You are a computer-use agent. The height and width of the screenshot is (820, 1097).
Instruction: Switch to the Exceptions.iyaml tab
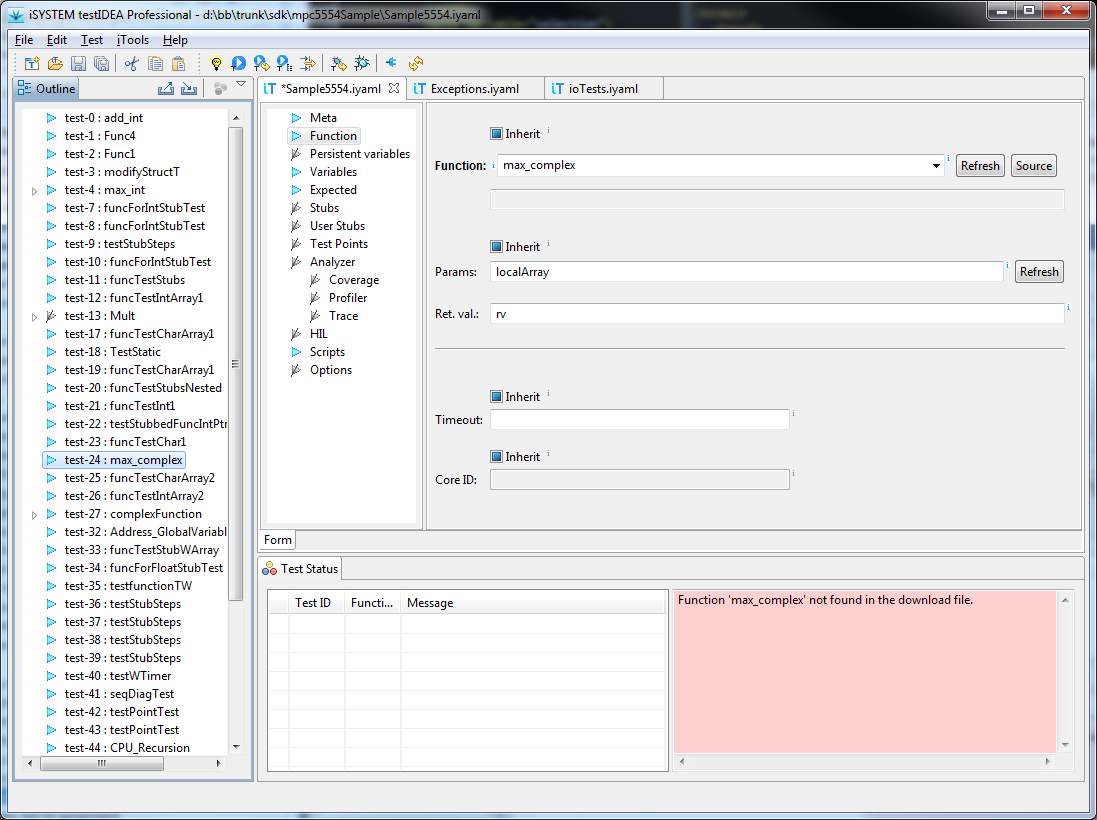coord(475,89)
